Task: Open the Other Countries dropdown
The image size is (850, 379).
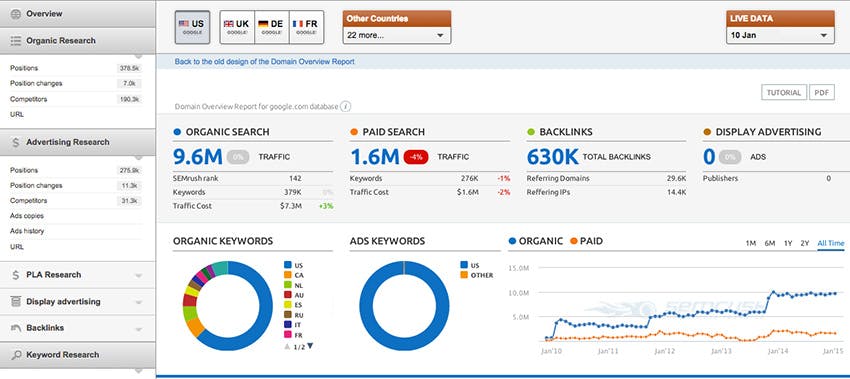Action: click(397, 35)
